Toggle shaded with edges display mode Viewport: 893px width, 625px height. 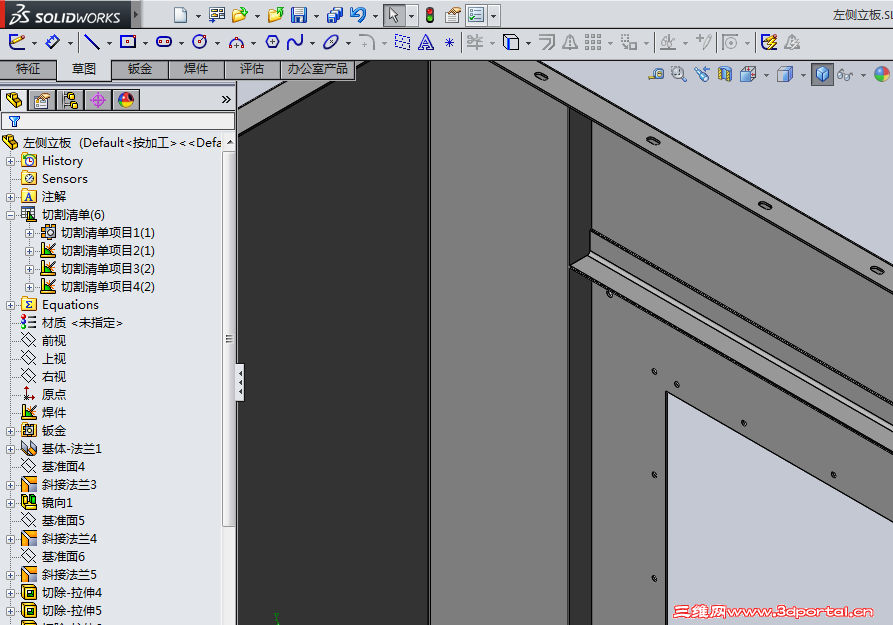point(822,74)
